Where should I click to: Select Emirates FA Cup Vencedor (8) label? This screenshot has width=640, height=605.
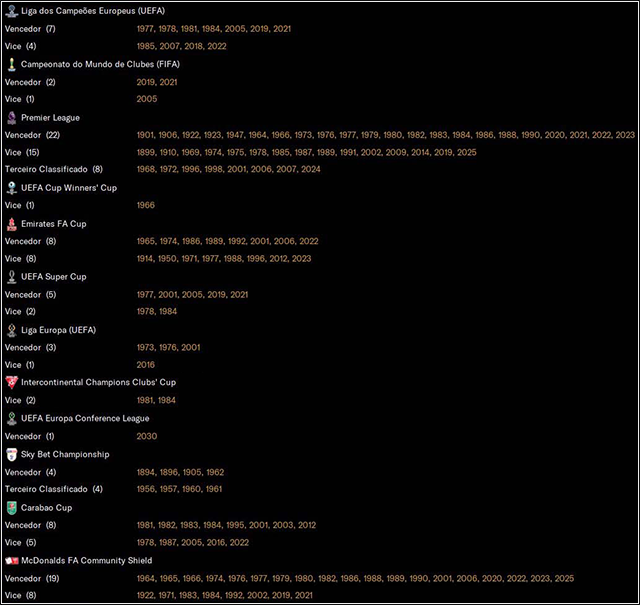click(30, 241)
